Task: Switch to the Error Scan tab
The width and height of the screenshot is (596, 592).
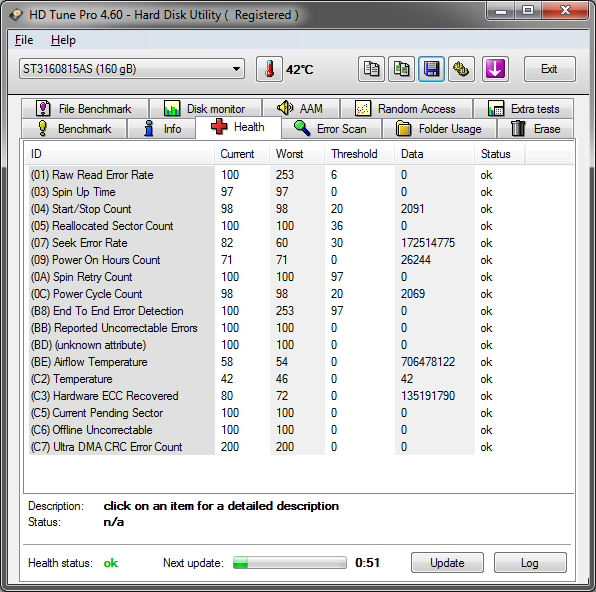Action: point(331,129)
